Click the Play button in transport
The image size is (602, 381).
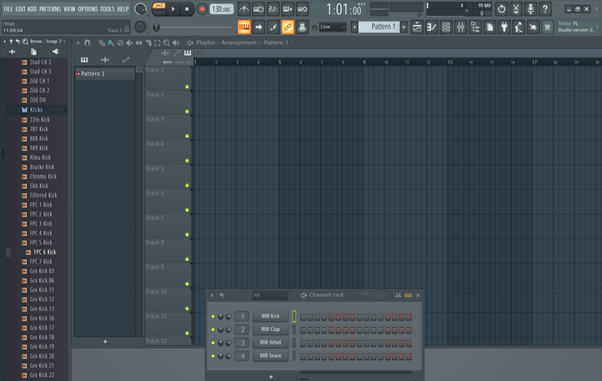click(x=173, y=9)
